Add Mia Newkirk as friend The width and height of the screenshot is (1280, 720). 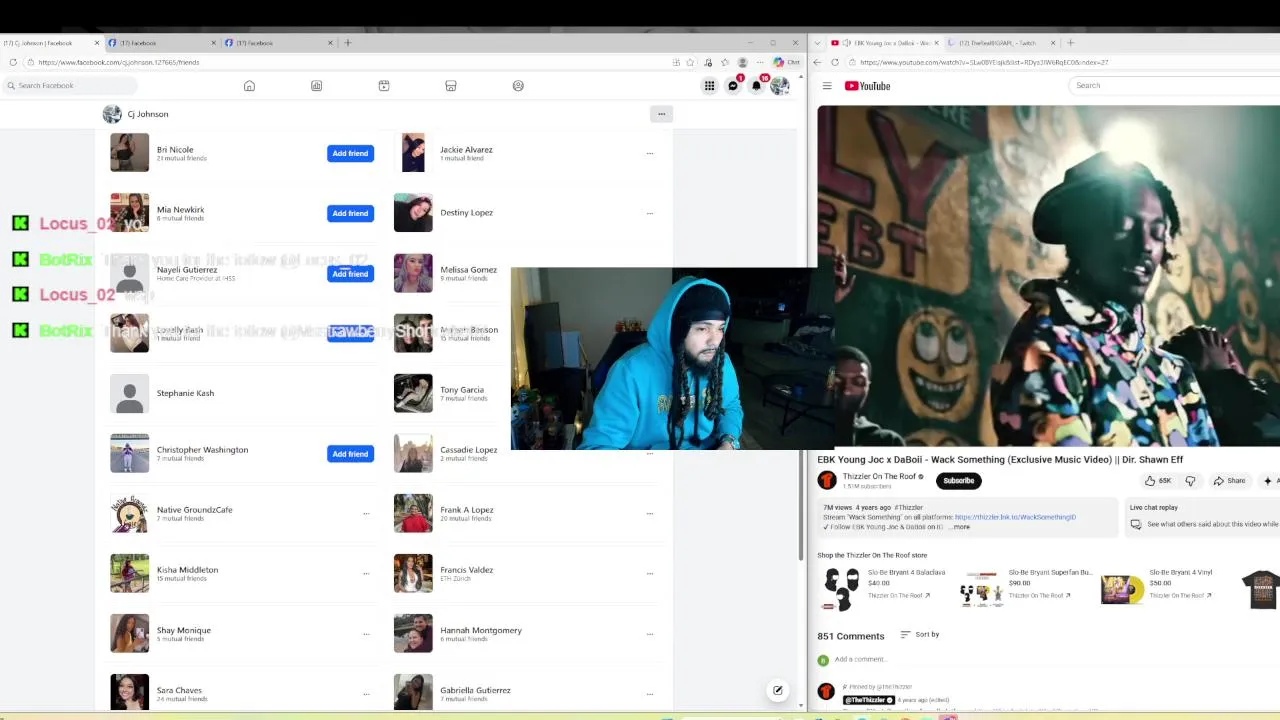tap(350, 213)
